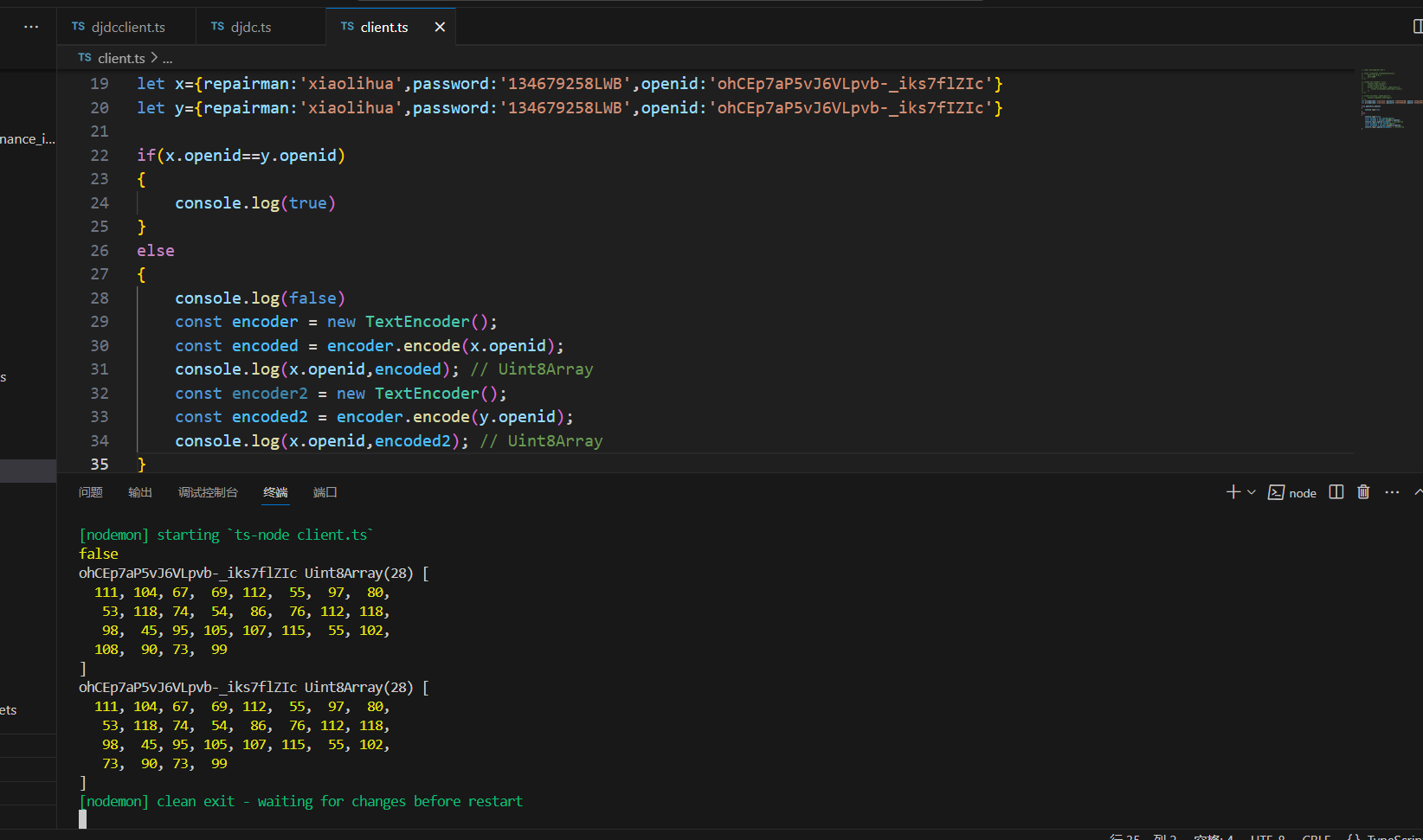Viewport: 1423px width, 840px height.
Task: Click the editor minimap overview
Action: click(x=1389, y=98)
